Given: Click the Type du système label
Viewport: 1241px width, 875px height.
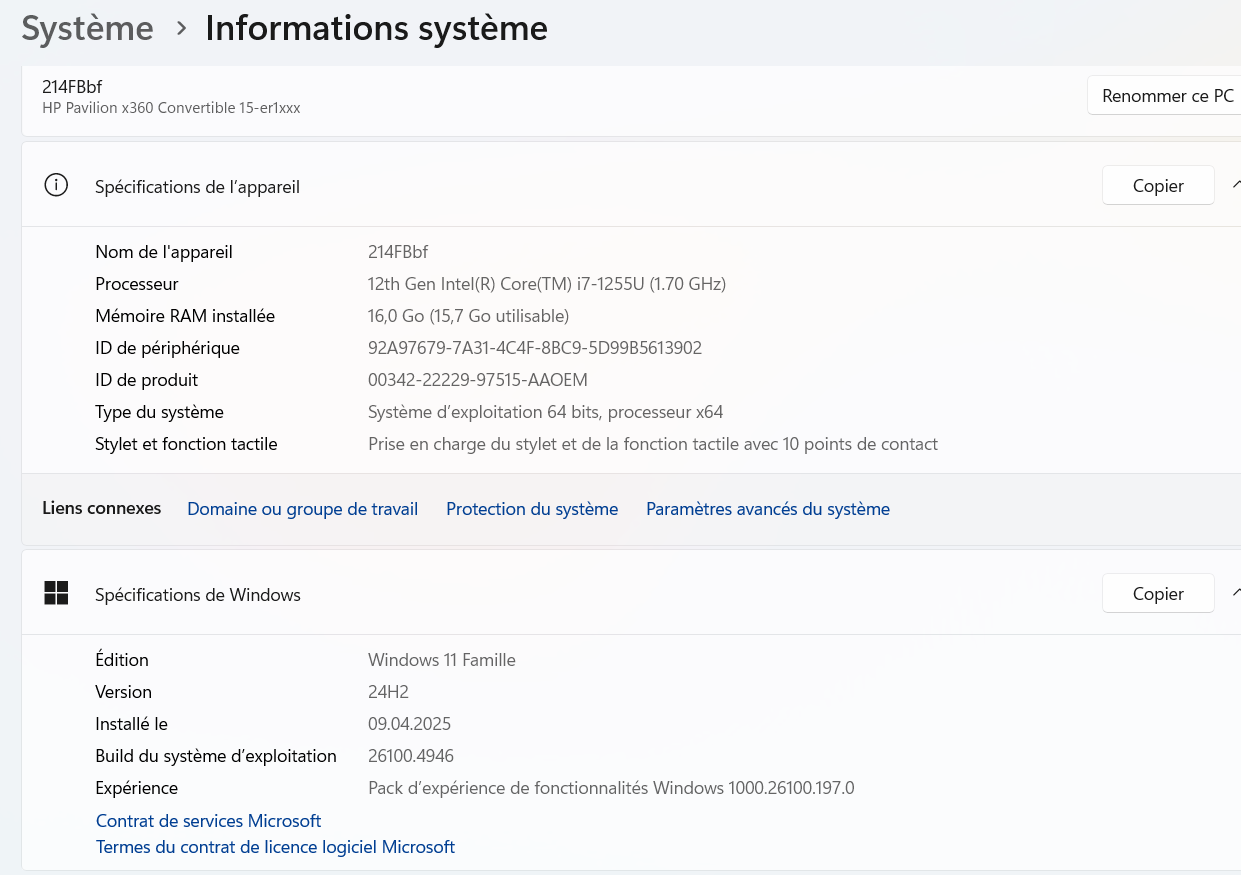Looking at the screenshot, I should click(159, 412).
